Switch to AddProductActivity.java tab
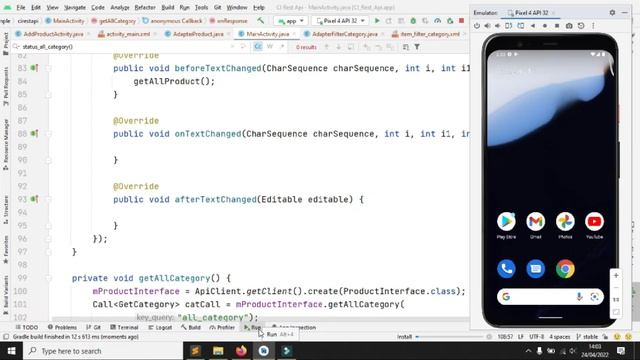The width and height of the screenshot is (640, 360). pyautogui.click(x=53, y=34)
